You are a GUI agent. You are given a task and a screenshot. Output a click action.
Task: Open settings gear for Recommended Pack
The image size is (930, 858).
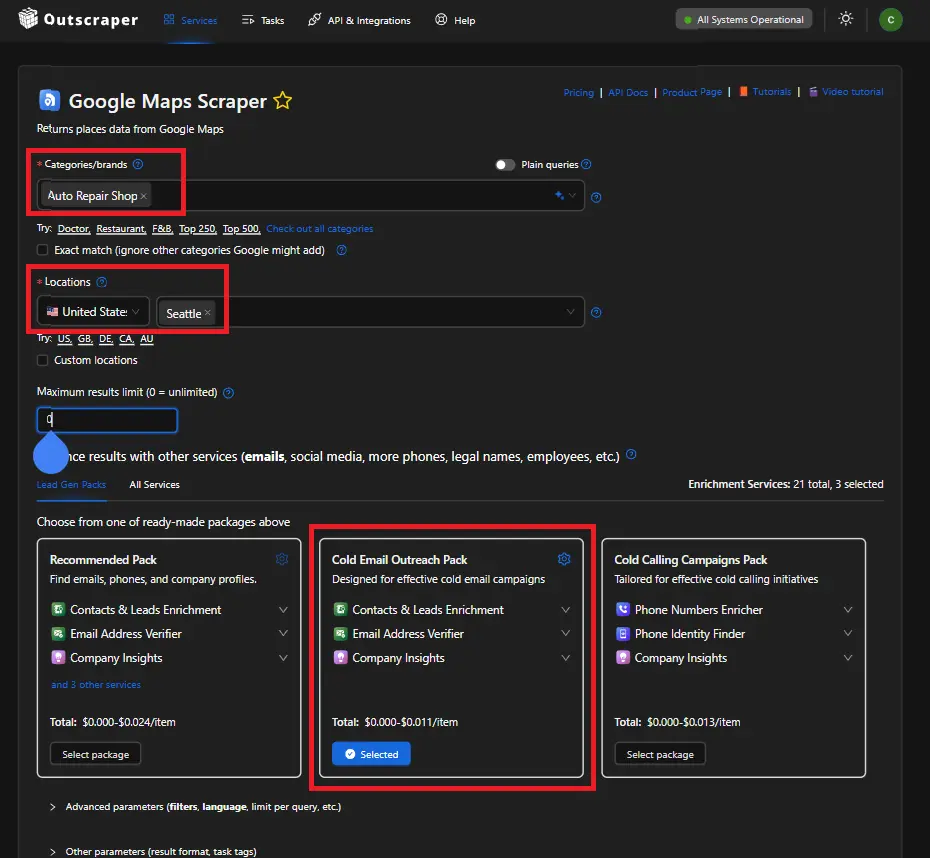pos(282,559)
